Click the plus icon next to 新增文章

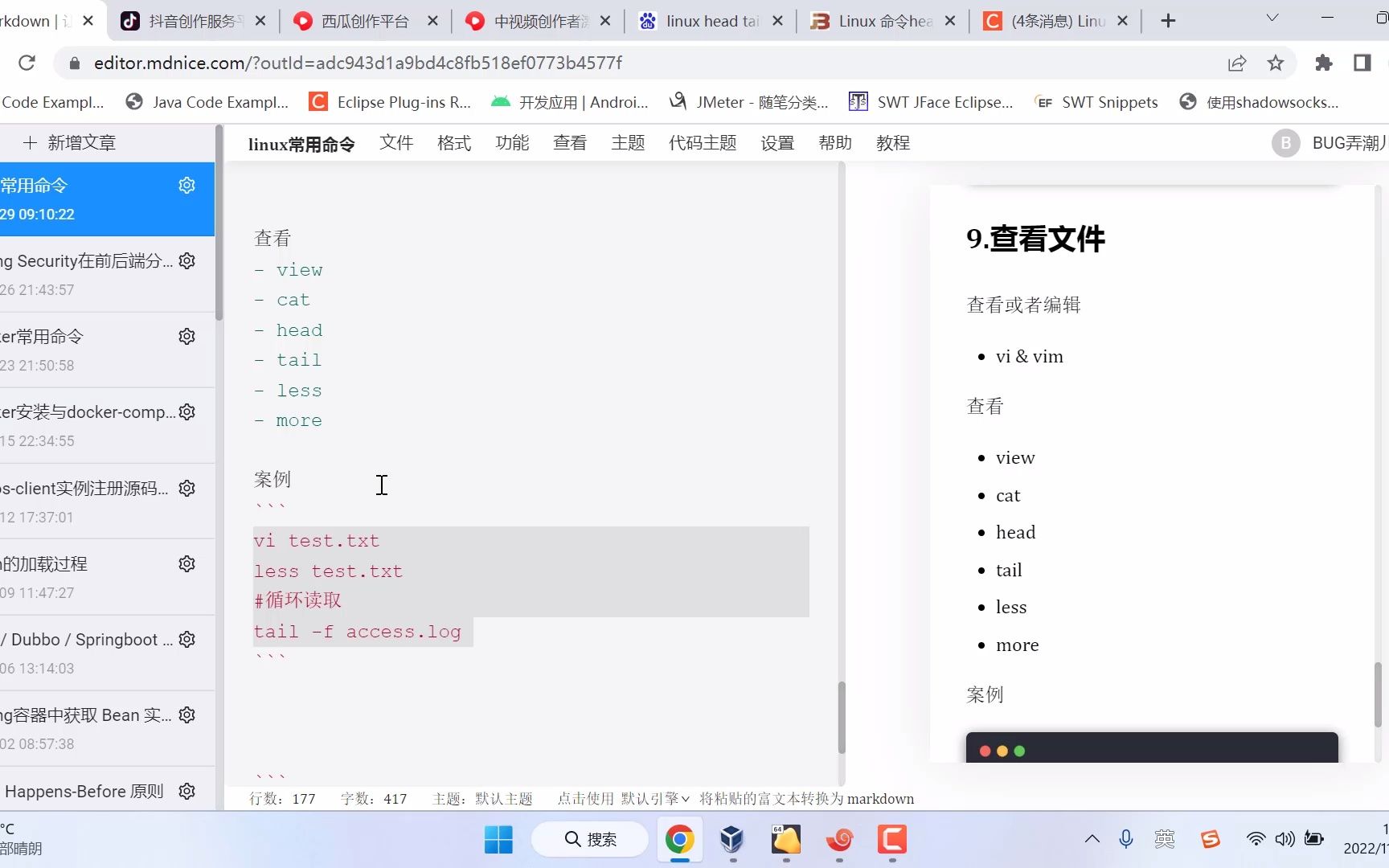[30, 142]
